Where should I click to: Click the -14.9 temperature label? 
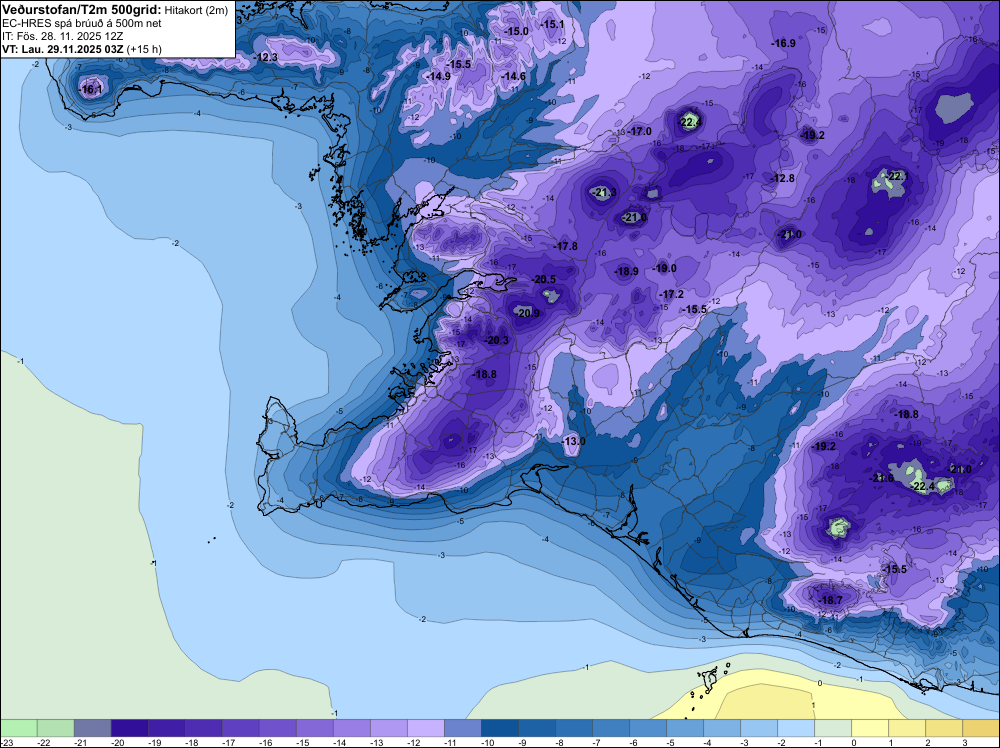[x=439, y=76]
